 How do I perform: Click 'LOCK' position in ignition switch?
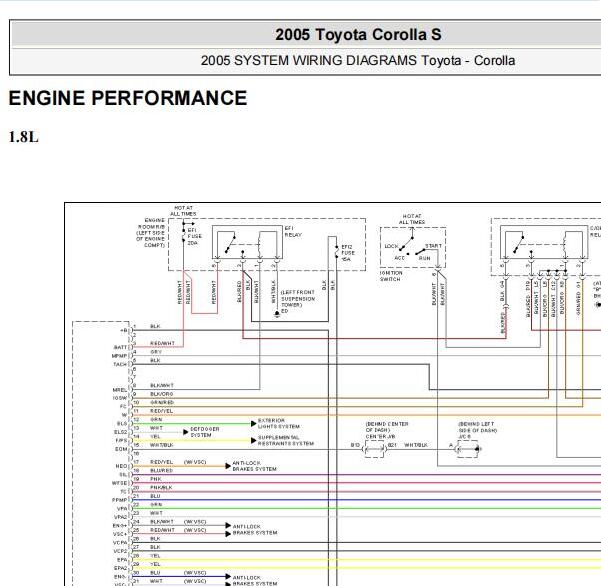(x=391, y=246)
